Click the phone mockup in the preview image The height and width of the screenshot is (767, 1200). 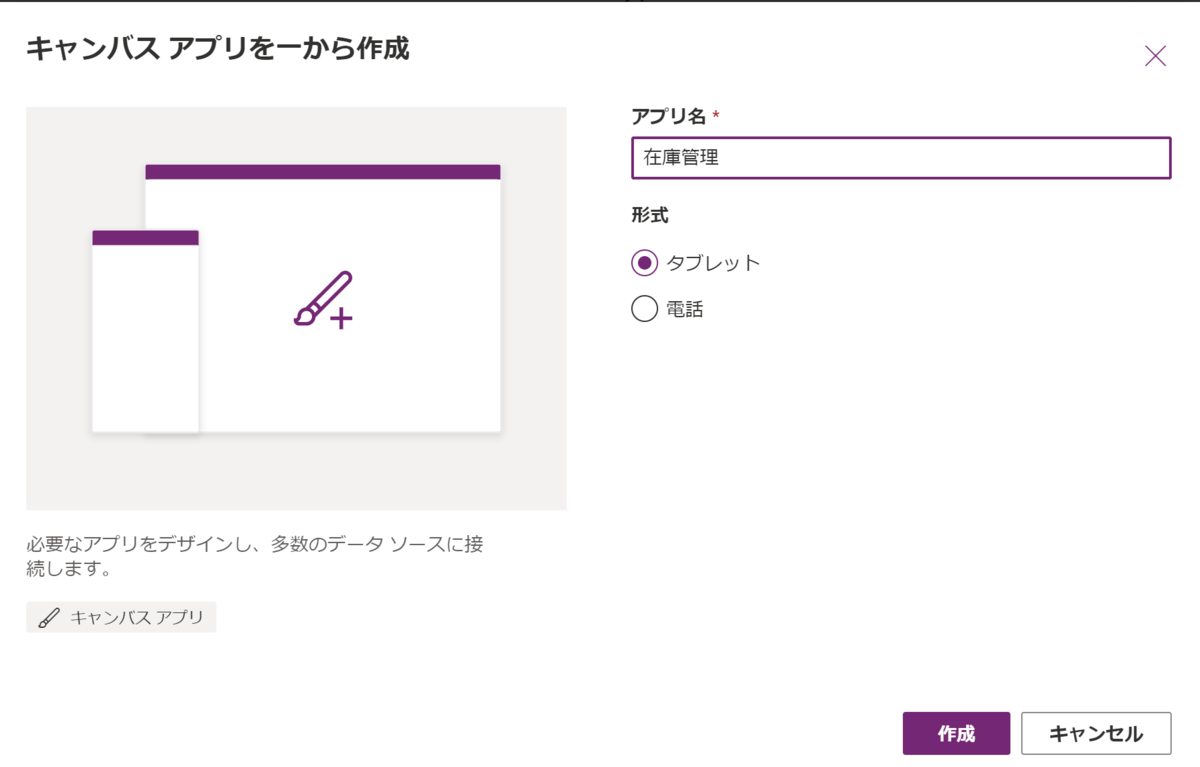[x=145, y=330]
